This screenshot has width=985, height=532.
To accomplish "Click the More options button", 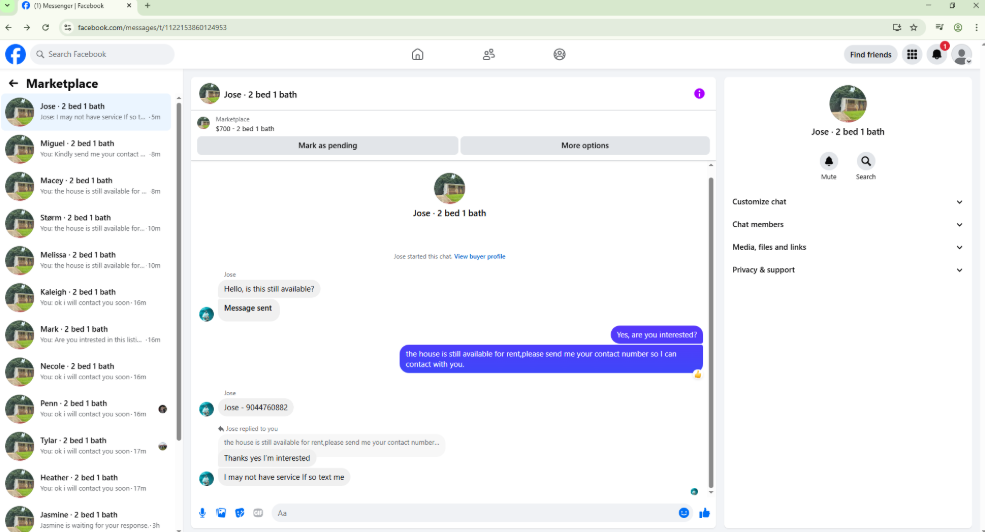I will tap(585, 145).
